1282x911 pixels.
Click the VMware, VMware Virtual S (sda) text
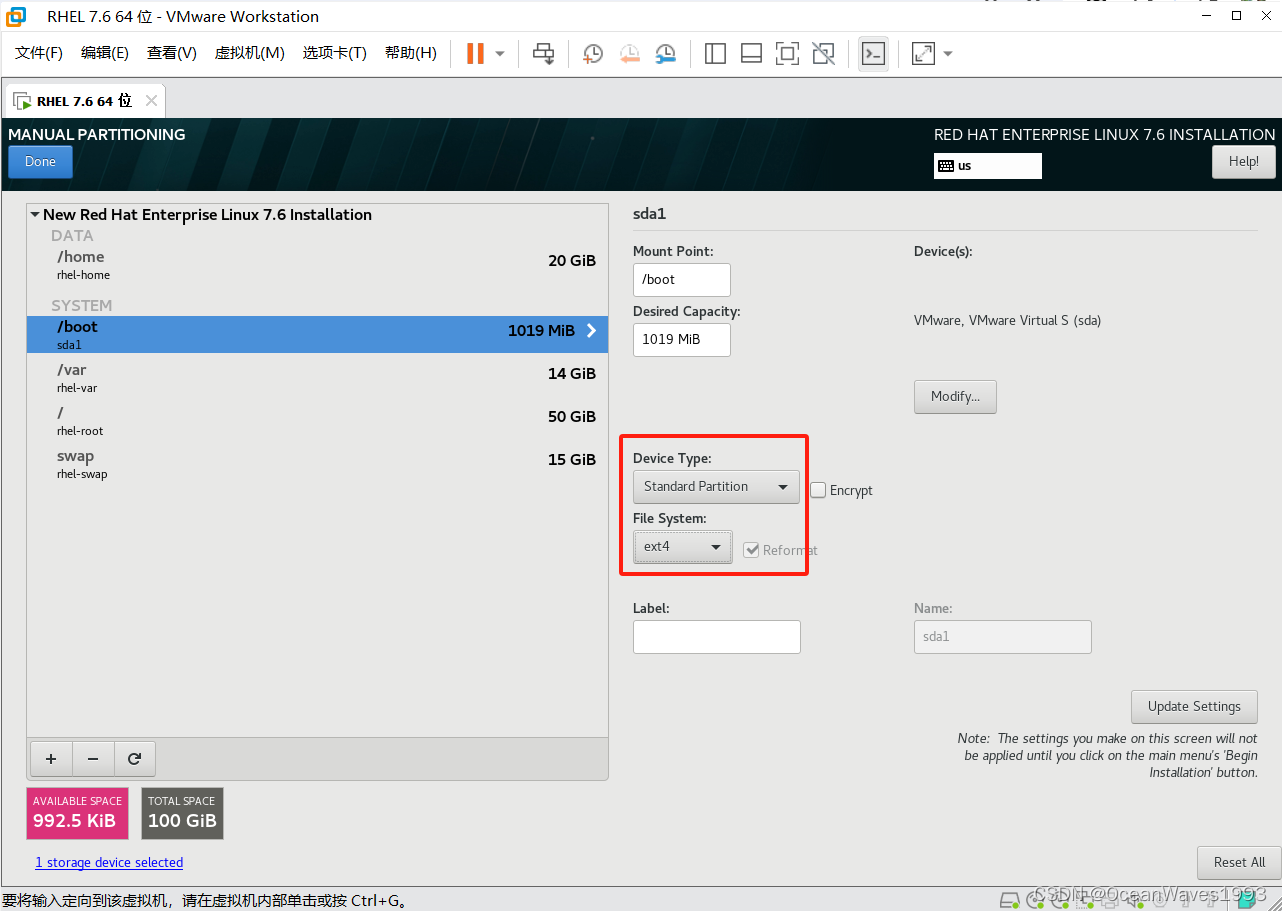[1007, 321]
